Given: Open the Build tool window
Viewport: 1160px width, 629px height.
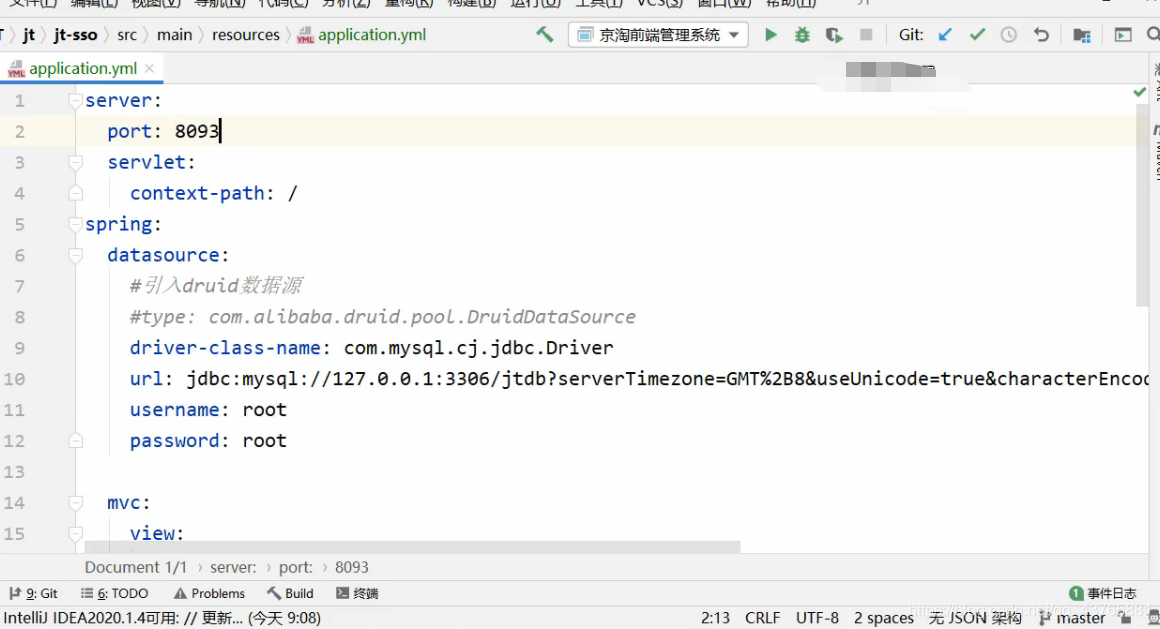Looking at the screenshot, I should coord(291,593).
